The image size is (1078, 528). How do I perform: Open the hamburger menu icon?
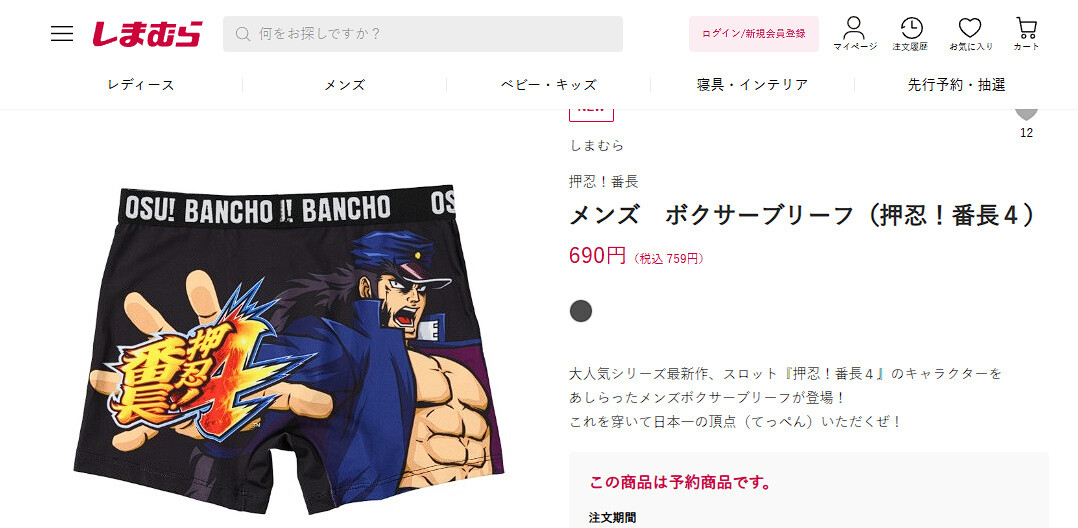(x=62, y=34)
